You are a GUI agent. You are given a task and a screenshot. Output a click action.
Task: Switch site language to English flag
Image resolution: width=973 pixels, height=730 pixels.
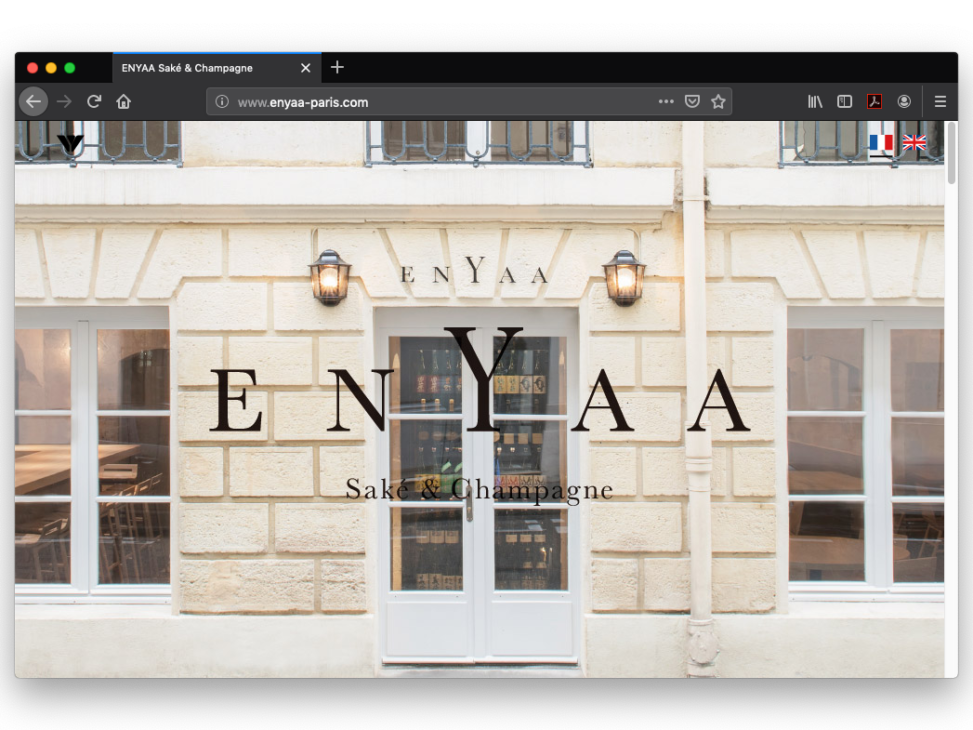[x=914, y=143]
